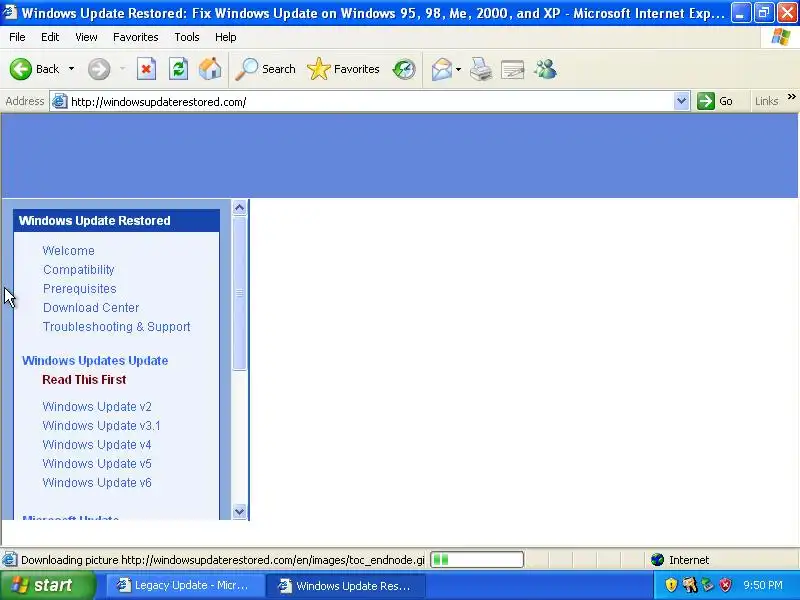Open the Forward history dropdown arrow
This screenshot has width=800, height=600.
[122, 69]
